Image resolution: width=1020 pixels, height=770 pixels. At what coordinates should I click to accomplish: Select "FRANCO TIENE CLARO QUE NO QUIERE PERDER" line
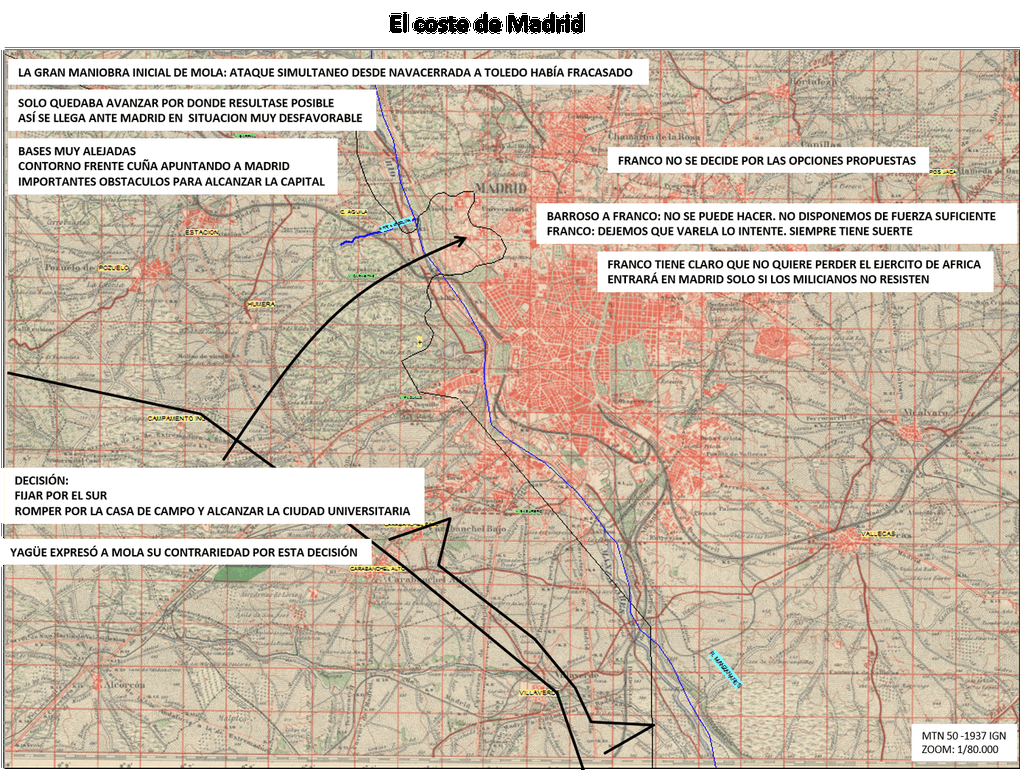coord(794,264)
